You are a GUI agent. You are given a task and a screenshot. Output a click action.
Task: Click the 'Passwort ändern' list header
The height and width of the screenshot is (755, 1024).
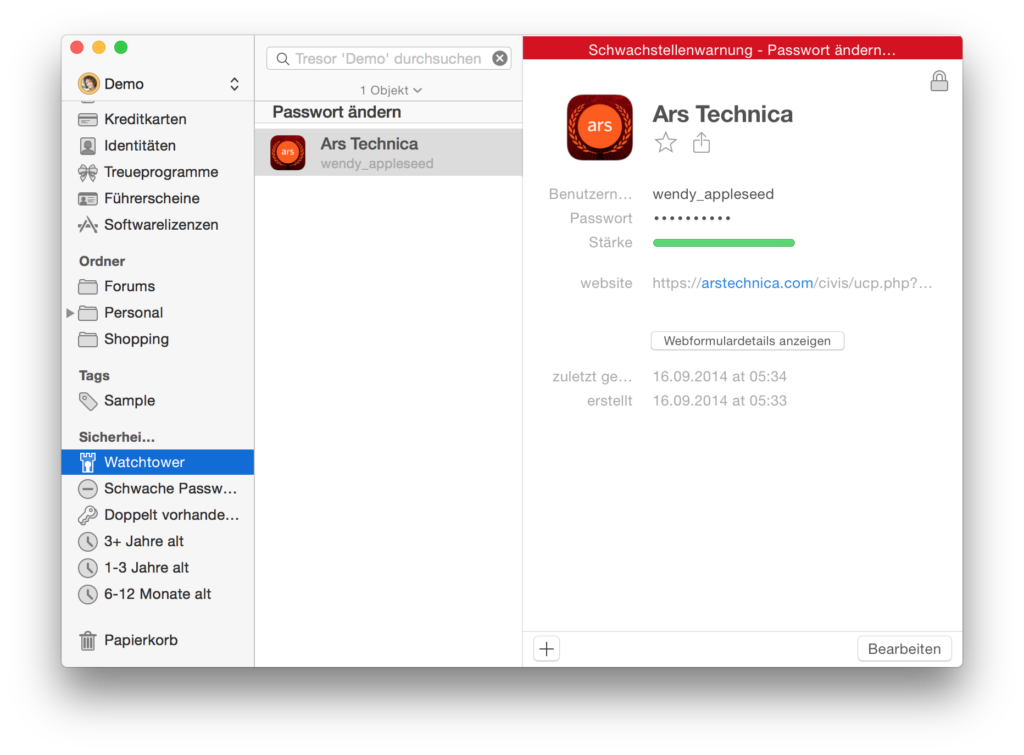[337, 112]
